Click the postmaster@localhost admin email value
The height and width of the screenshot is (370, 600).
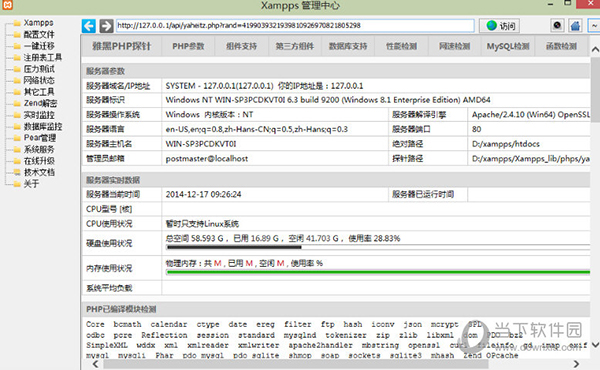click(207, 158)
